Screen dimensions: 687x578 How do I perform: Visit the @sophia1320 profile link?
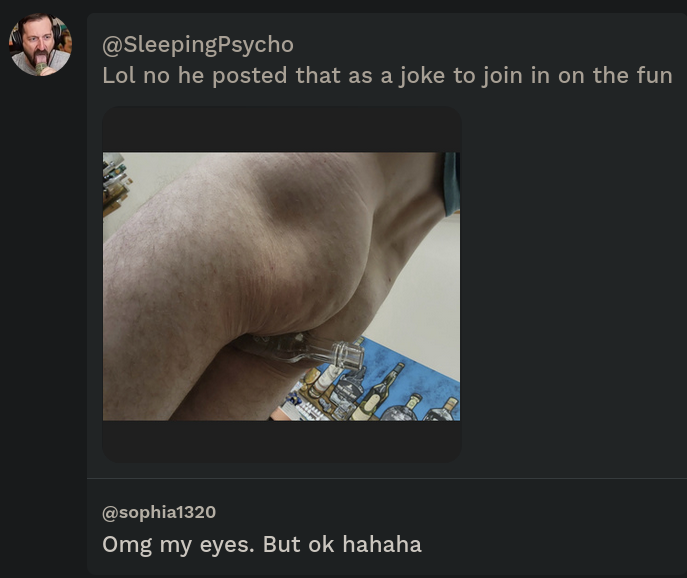click(159, 512)
